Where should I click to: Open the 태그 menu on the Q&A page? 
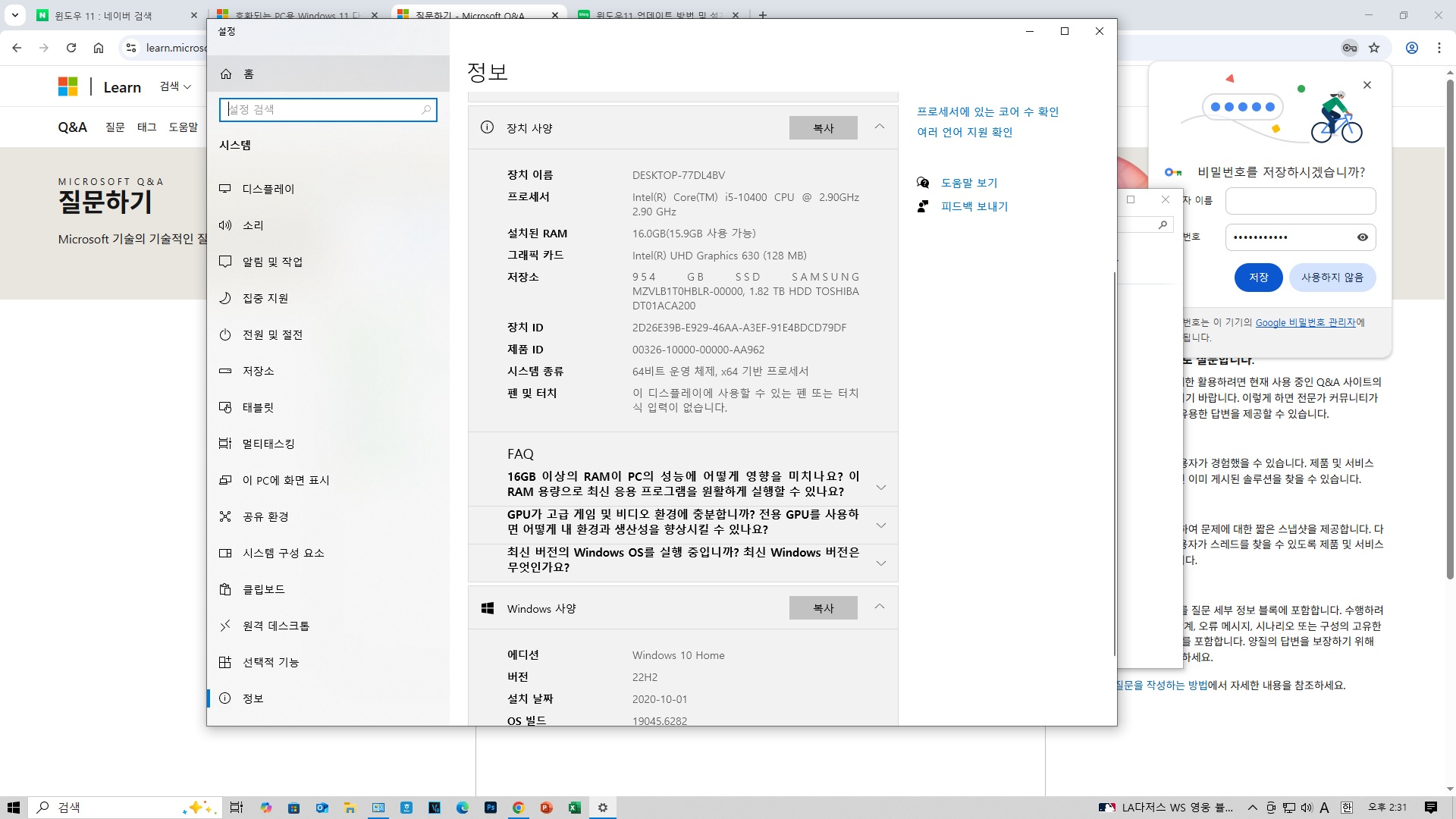[x=147, y=127]
